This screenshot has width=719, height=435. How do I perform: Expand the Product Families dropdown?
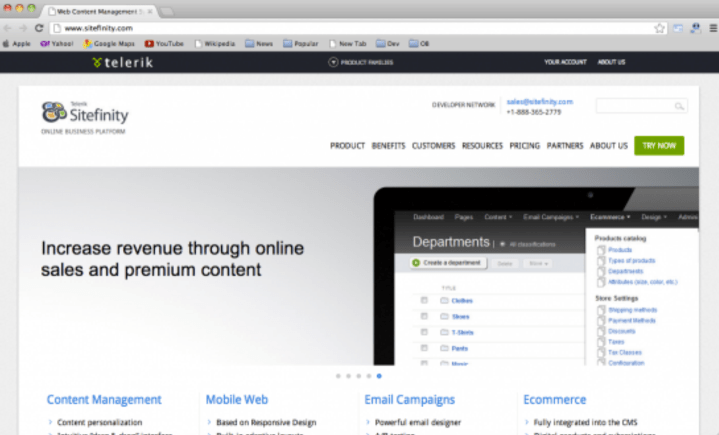tap(361, 62)
